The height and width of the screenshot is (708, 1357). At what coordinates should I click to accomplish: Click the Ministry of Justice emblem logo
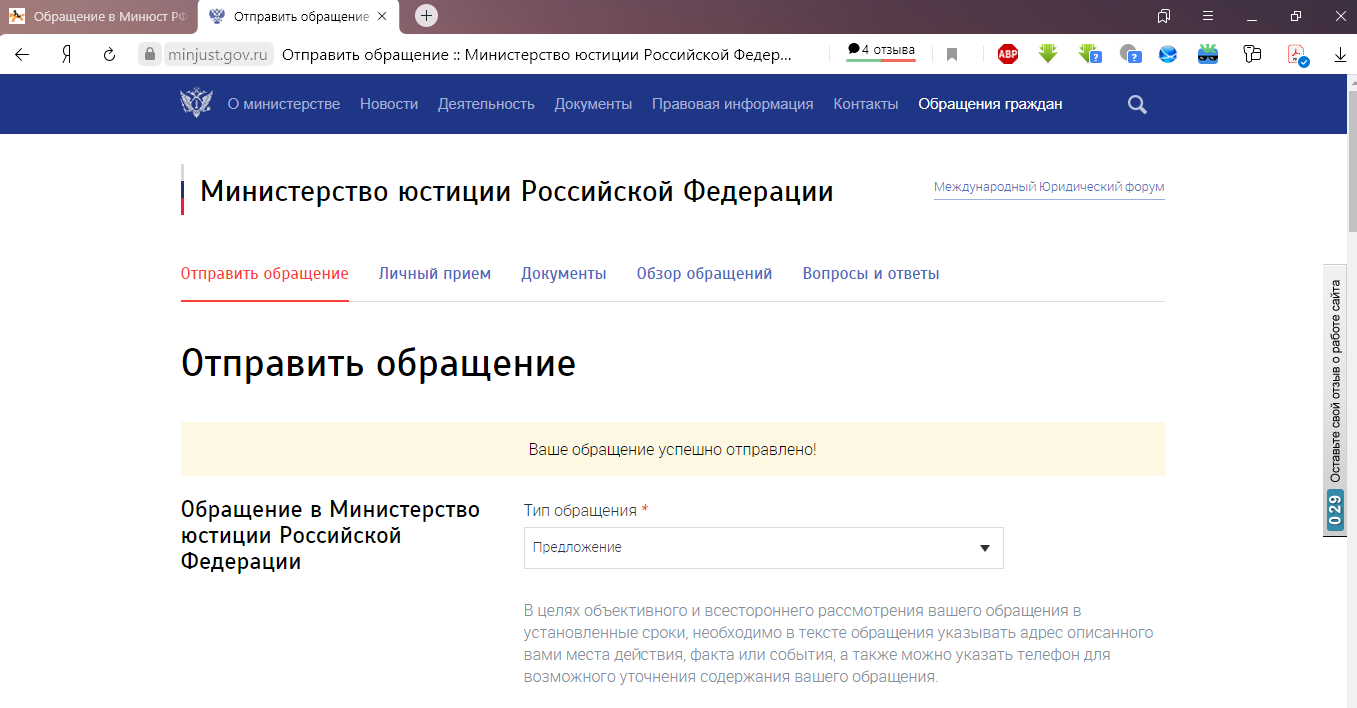196,104
